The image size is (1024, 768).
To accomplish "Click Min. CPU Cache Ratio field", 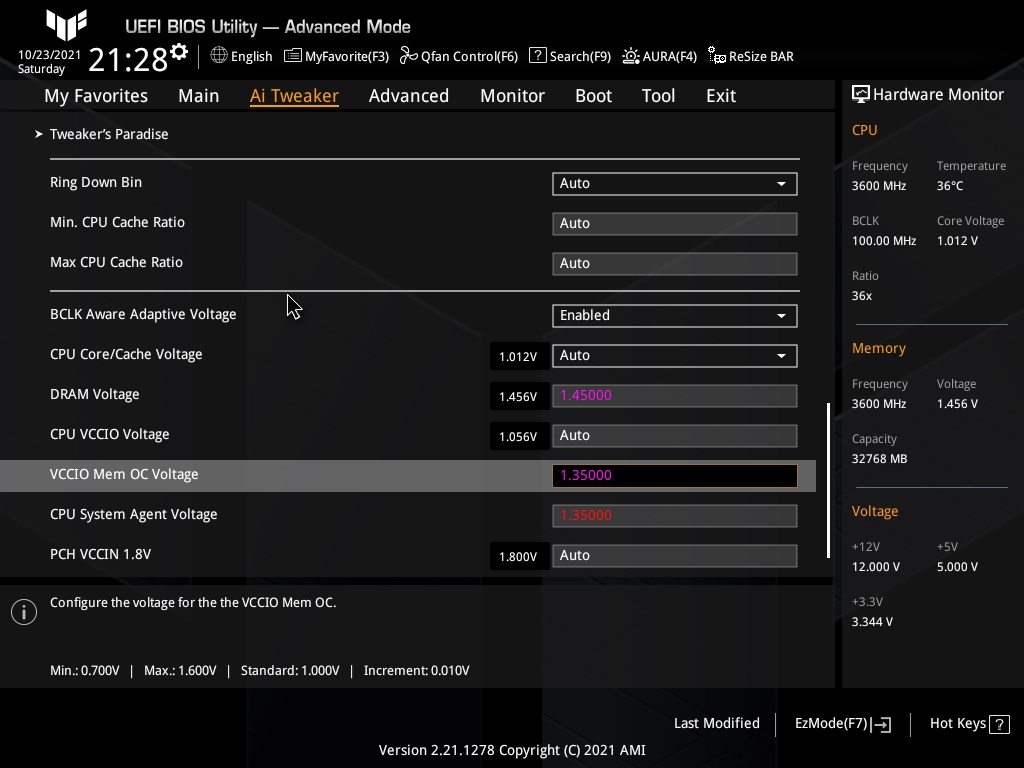I will (675, 223).
